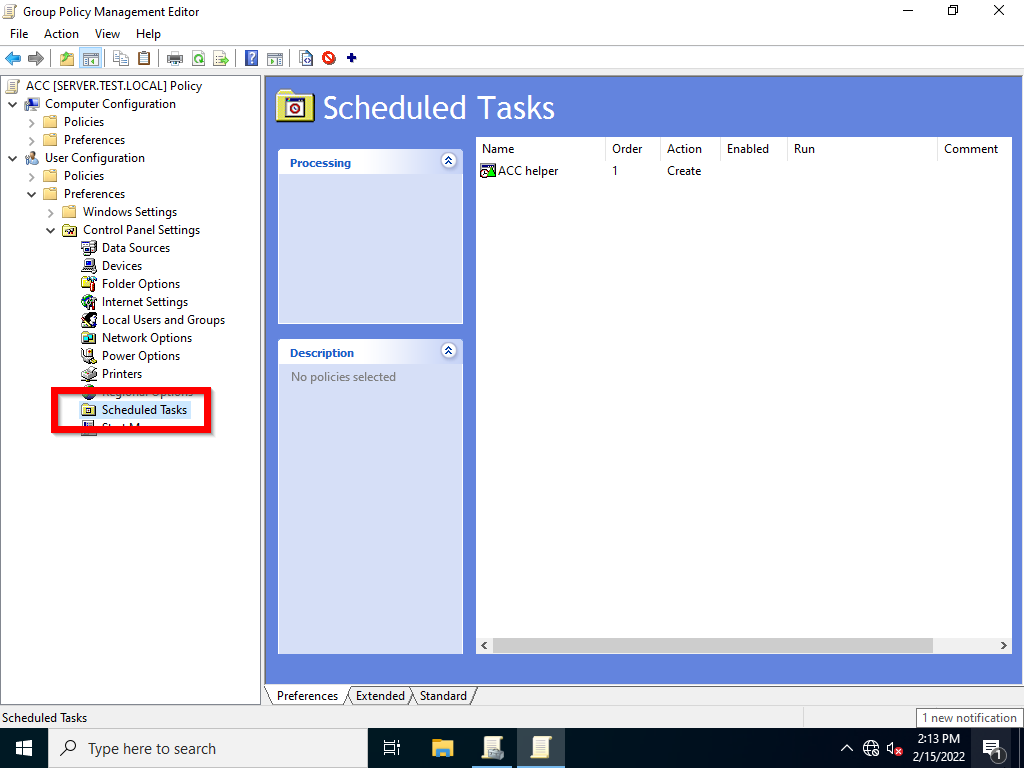Screen dimensions: 1024x768
Task: Expand Preferences under Computer Configuration
Action: [31, 140]
